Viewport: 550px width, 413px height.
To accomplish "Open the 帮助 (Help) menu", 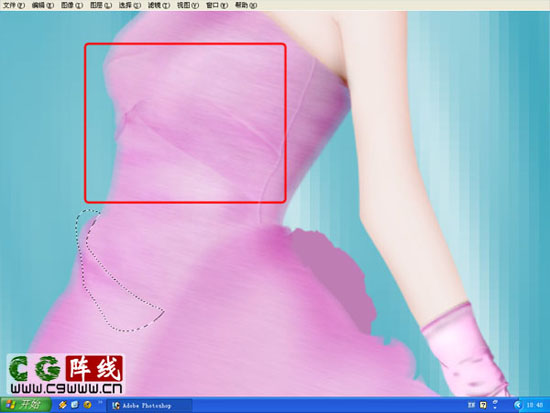I will click(x=246, y=5).
